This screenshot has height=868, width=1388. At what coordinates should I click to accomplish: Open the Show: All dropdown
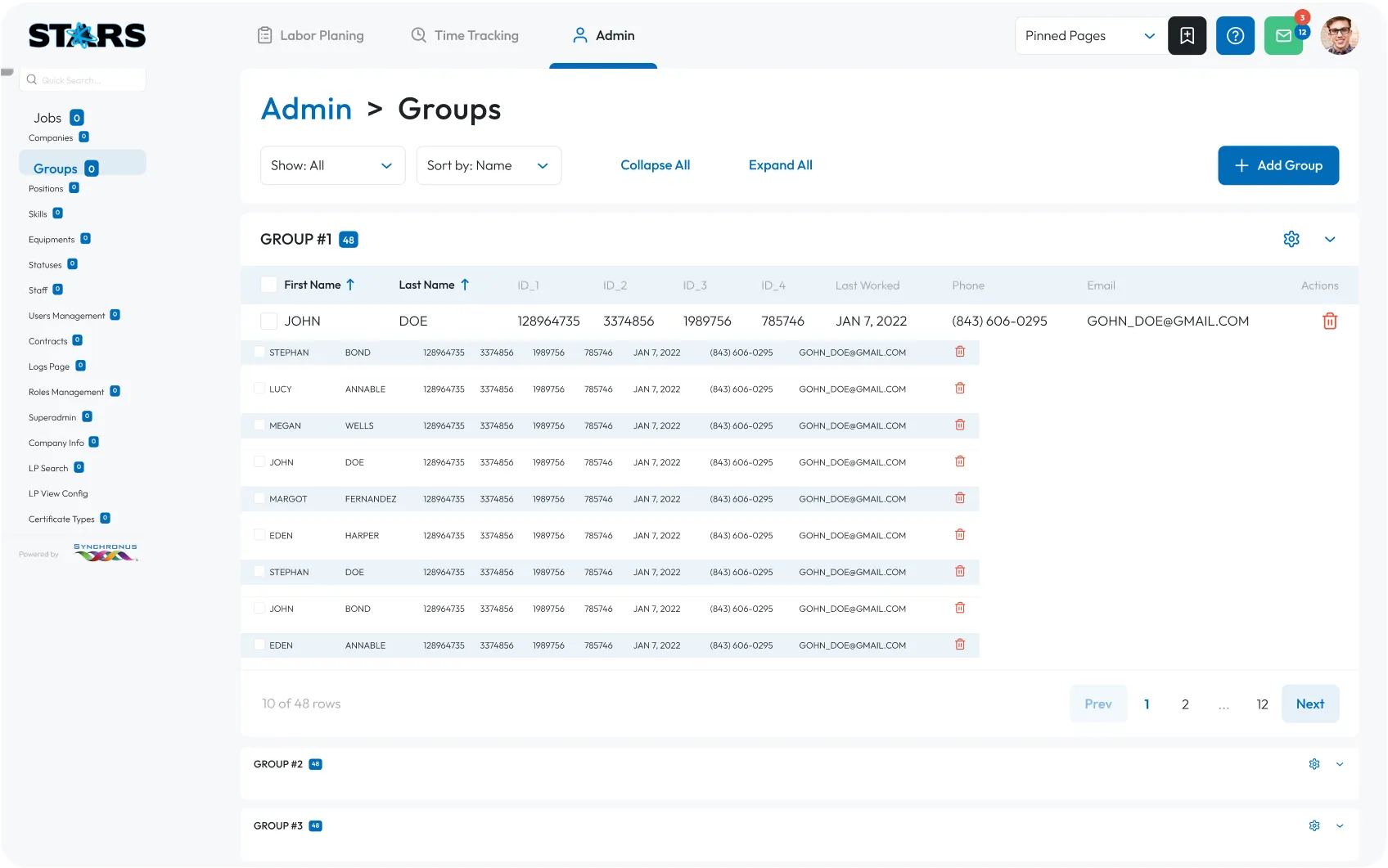pos(332,165)
